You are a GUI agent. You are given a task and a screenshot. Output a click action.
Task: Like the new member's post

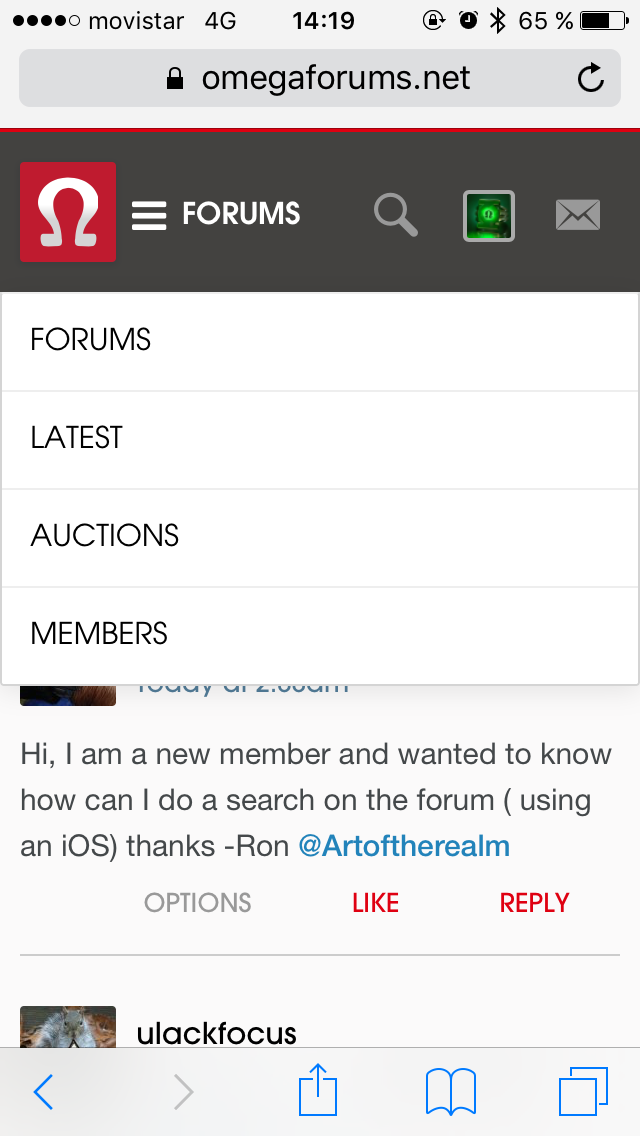[x=375, y=903]
